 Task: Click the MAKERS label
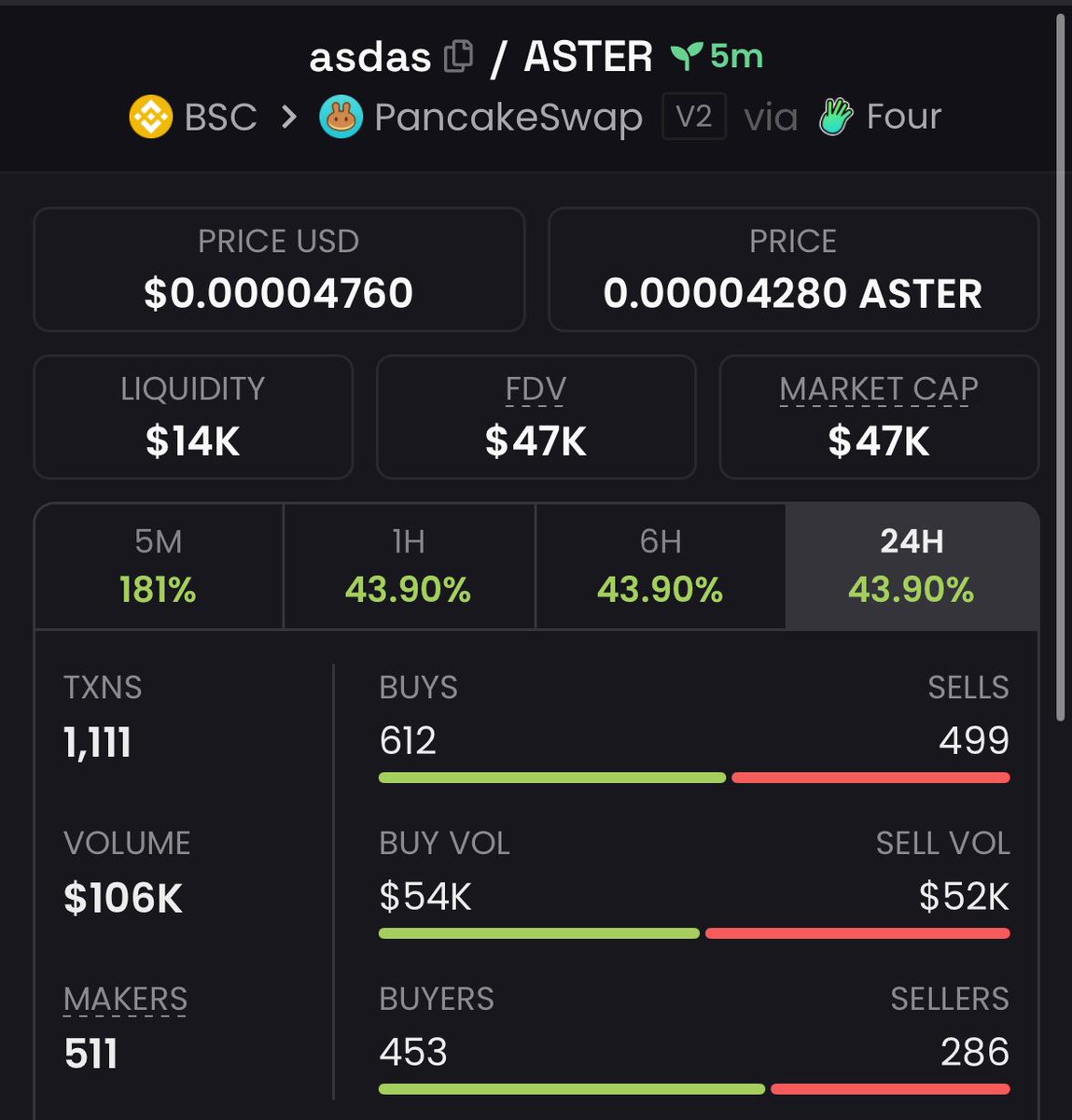tap(125, 1000)
